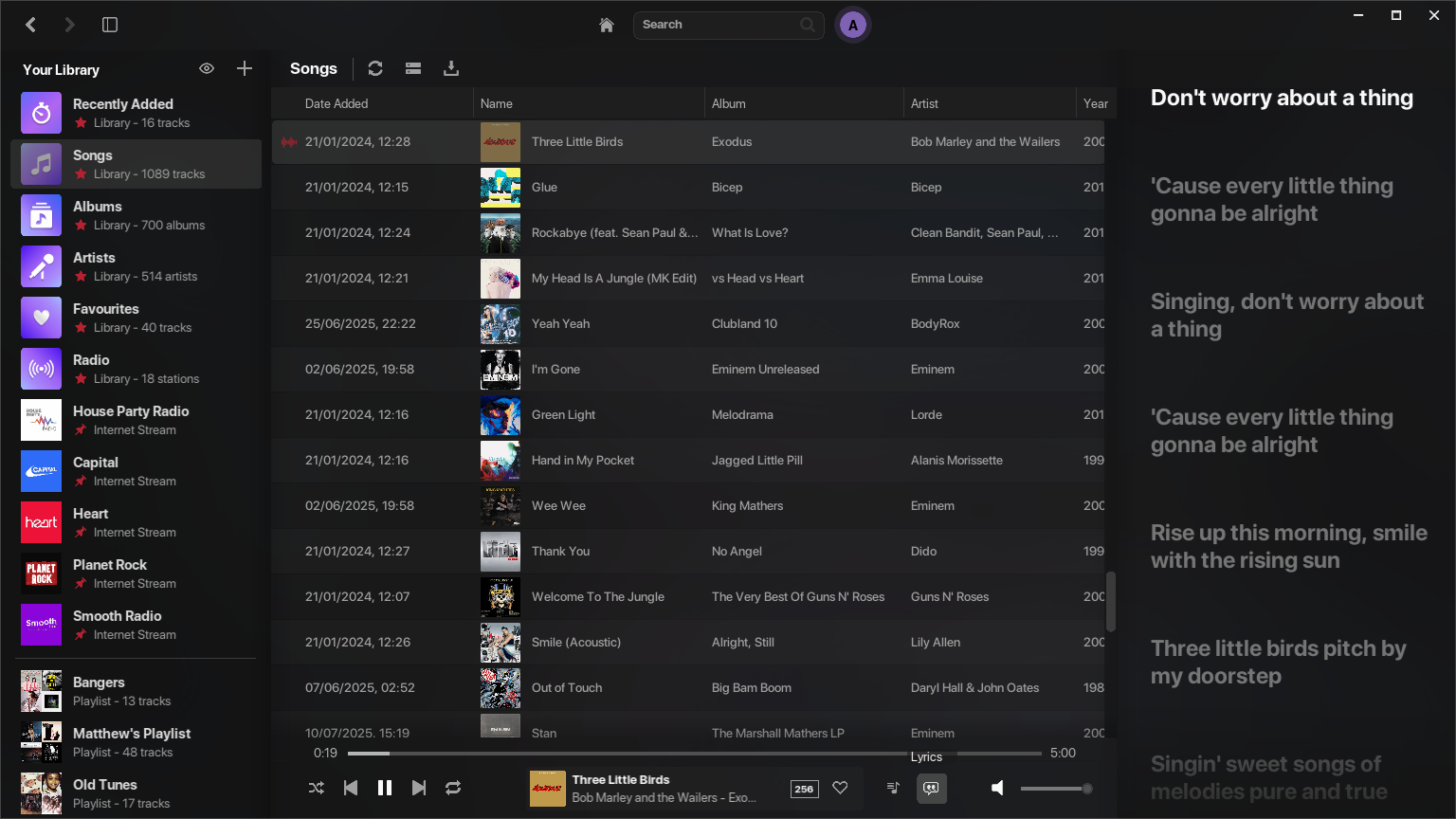Toggle library visibility eye icon

pos(207,68)
